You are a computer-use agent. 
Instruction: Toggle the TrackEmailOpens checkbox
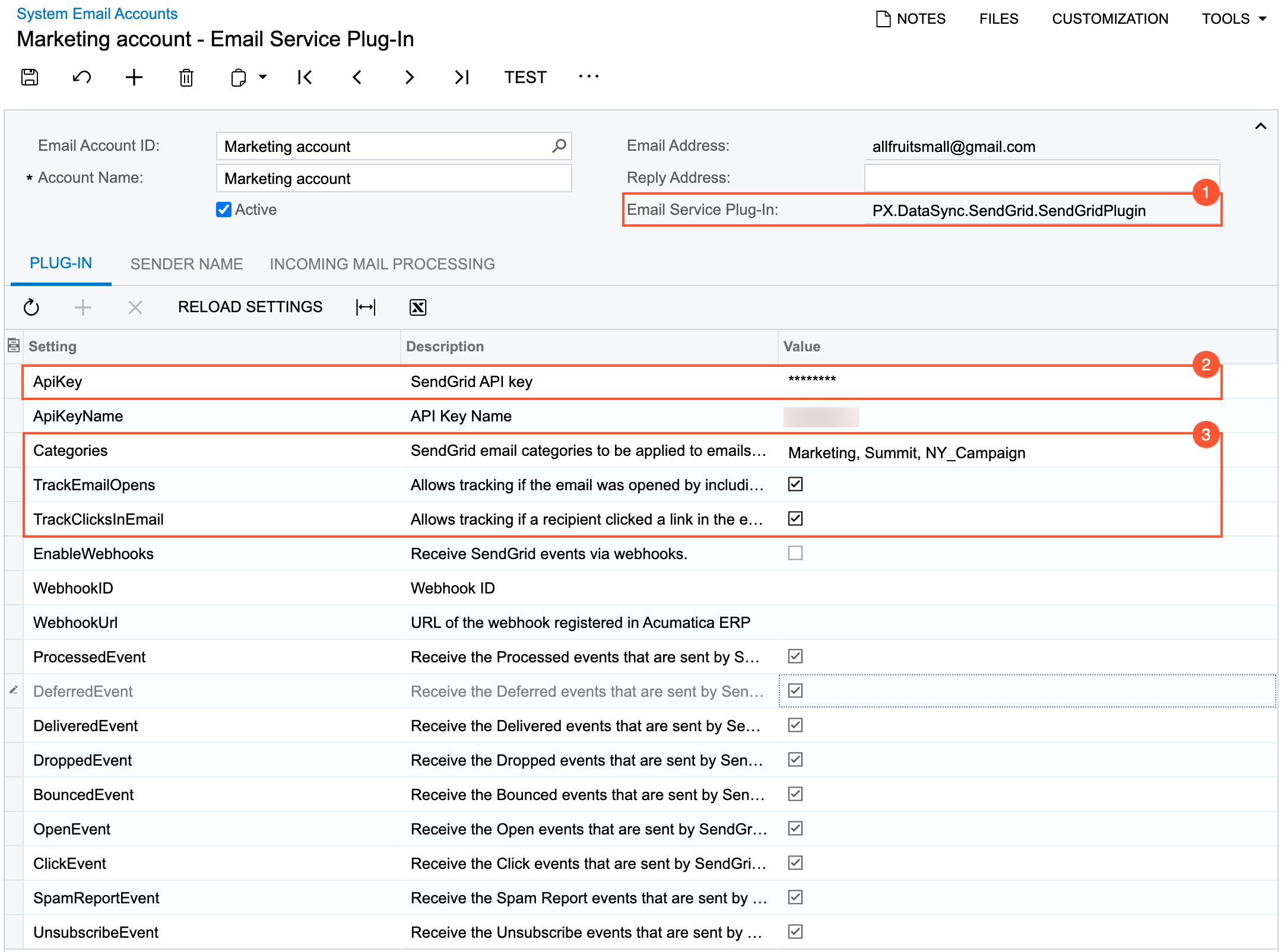tap(795, 484)
